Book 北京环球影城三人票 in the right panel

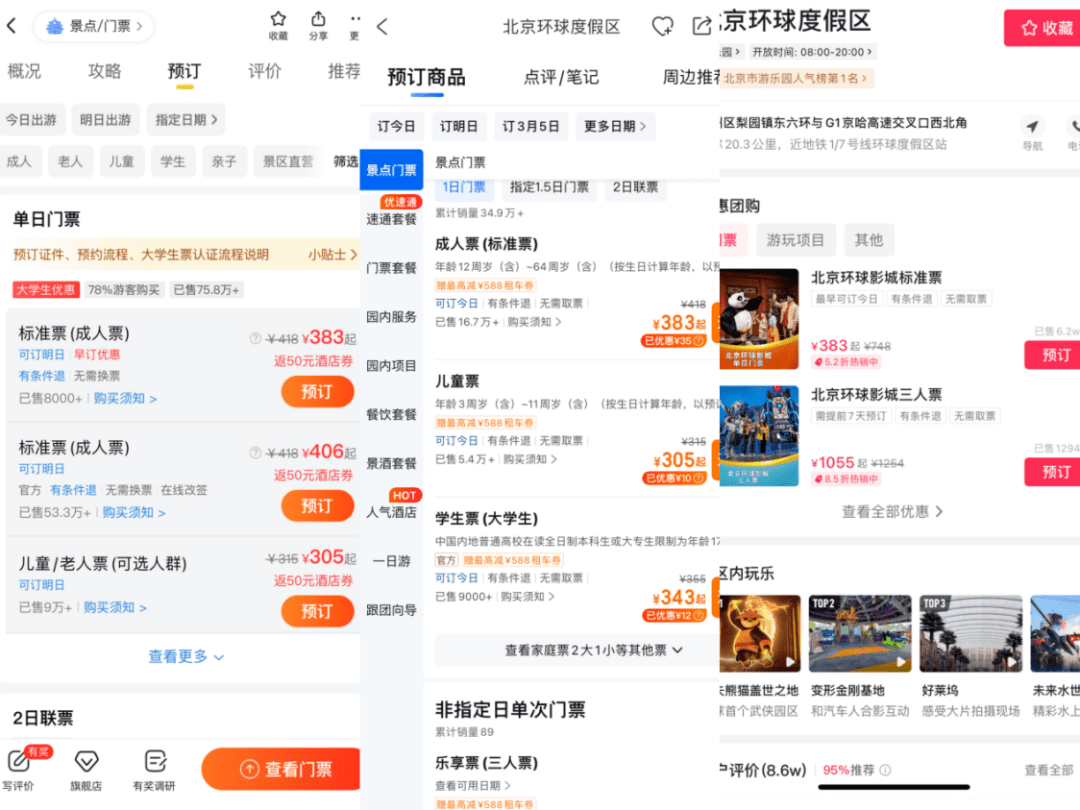click(1052, 472)
